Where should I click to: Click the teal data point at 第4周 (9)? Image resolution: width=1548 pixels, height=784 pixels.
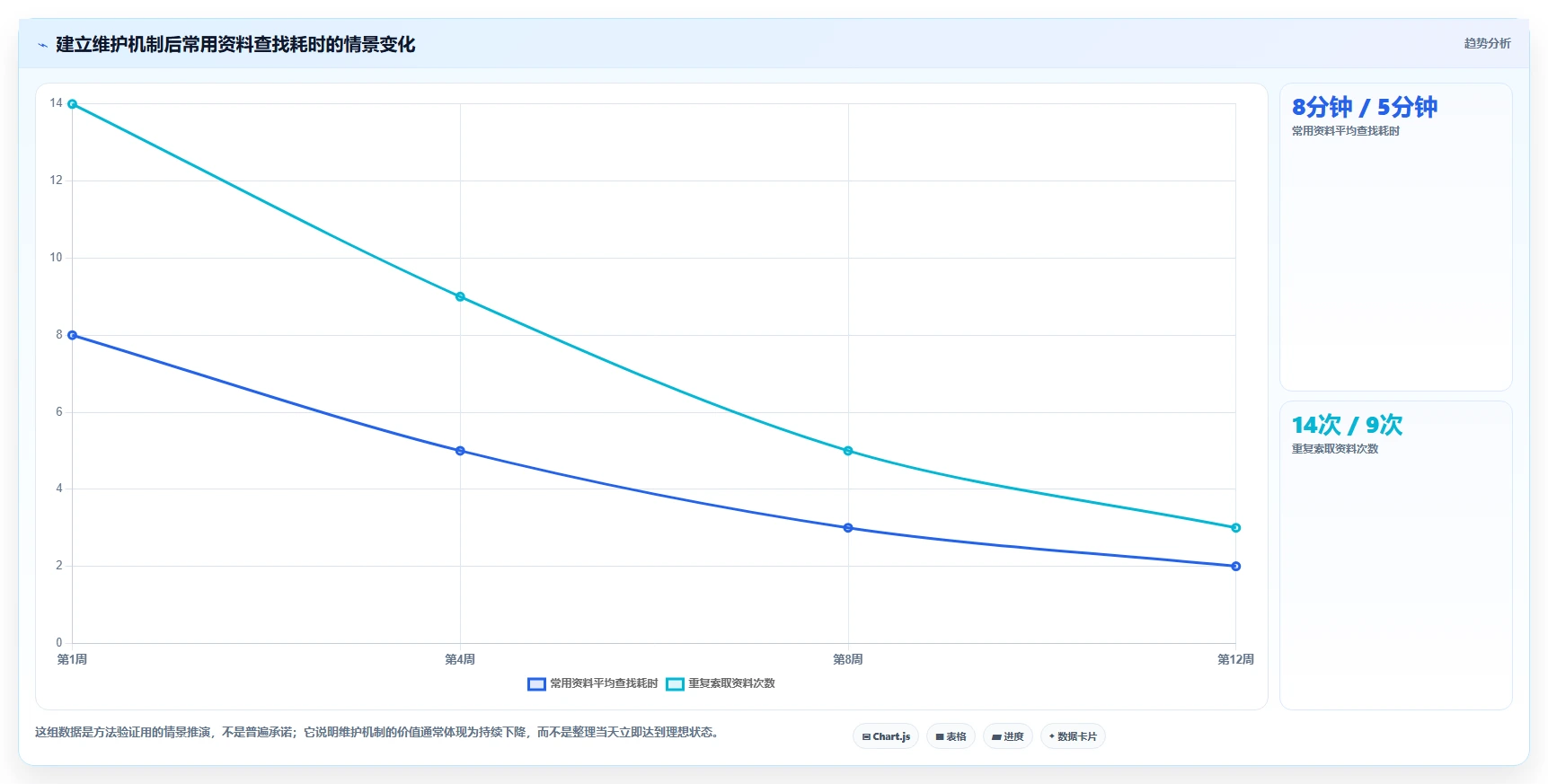[x=460, y=296]
